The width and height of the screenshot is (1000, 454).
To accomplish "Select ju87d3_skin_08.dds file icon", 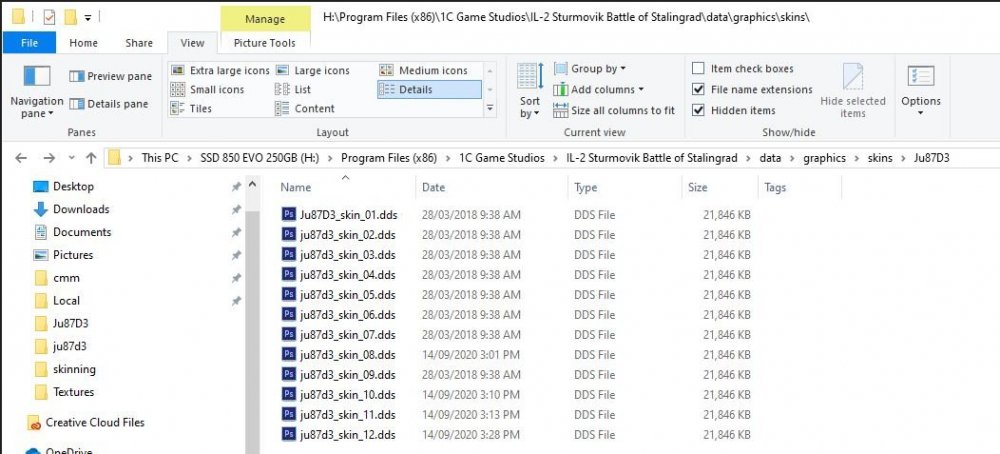I will (289, 355).
